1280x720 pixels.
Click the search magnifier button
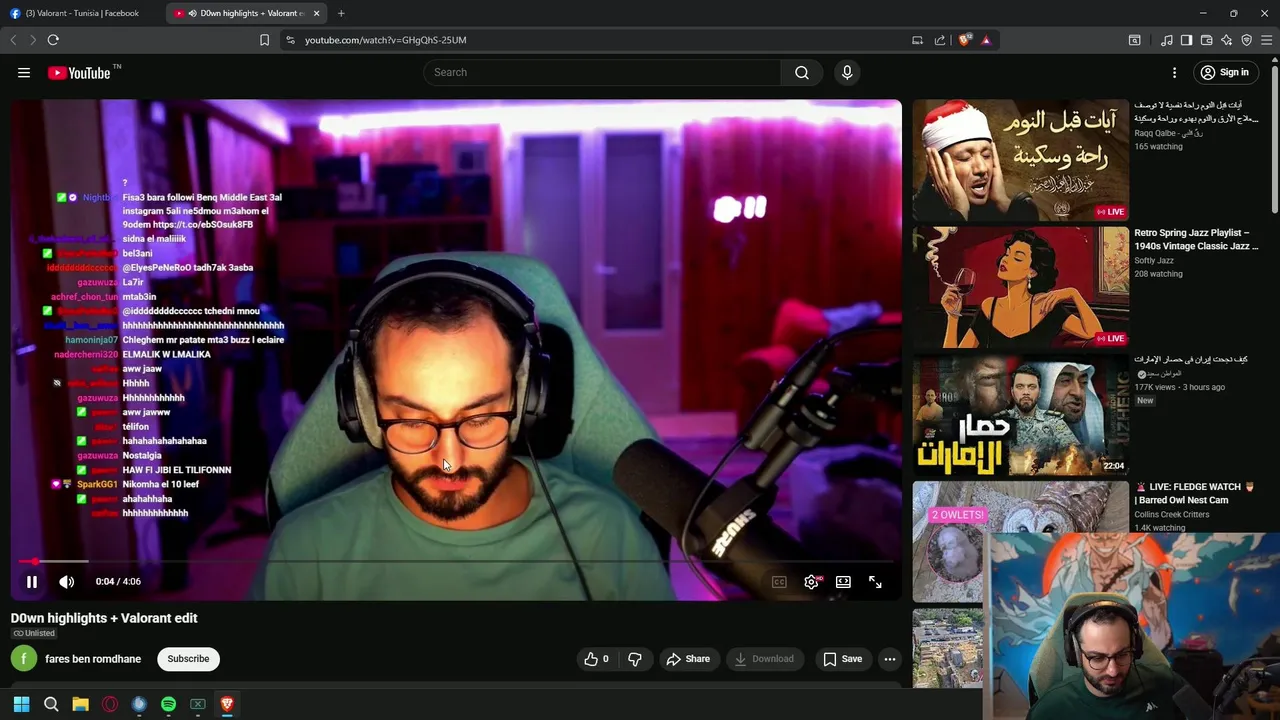pyautogui.click(x=802, y=72)
